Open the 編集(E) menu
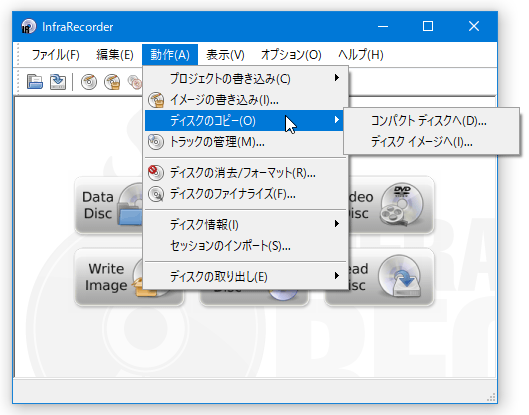This screenshot has height=415, width=529. (x=115, y=54)
